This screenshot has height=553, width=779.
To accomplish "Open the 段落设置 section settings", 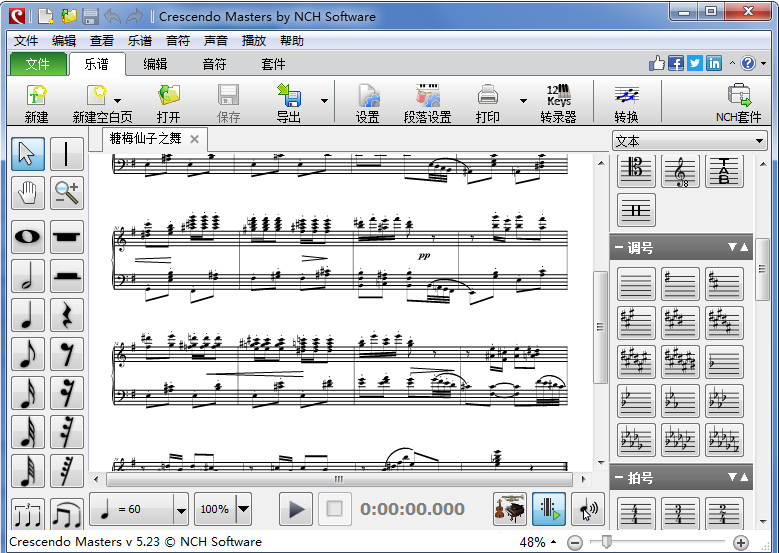I will [x=428, y=103].
